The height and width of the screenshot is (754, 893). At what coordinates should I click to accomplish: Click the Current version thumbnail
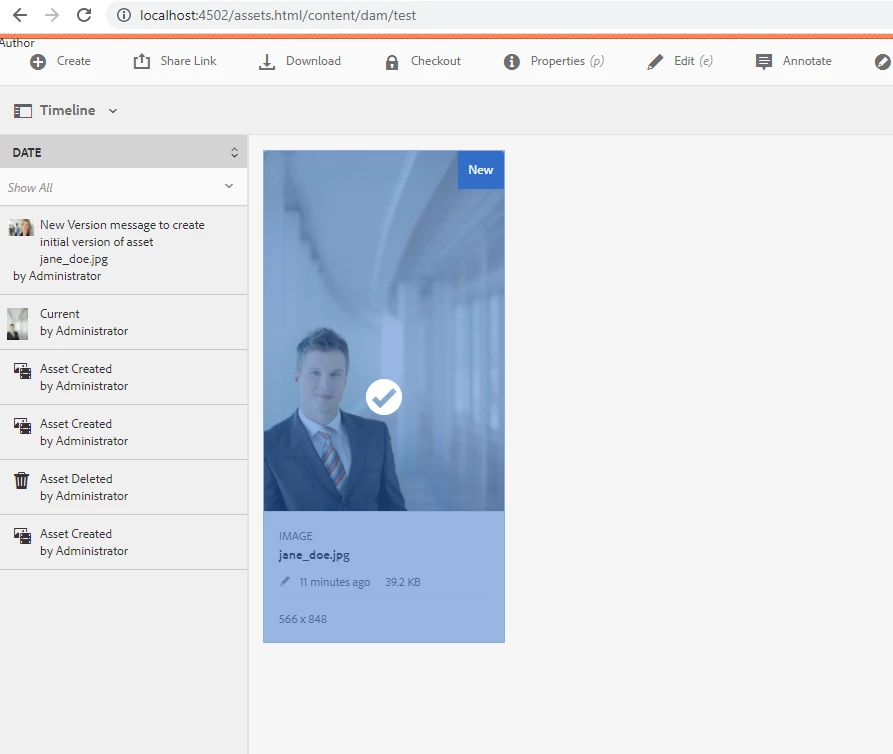18,324
